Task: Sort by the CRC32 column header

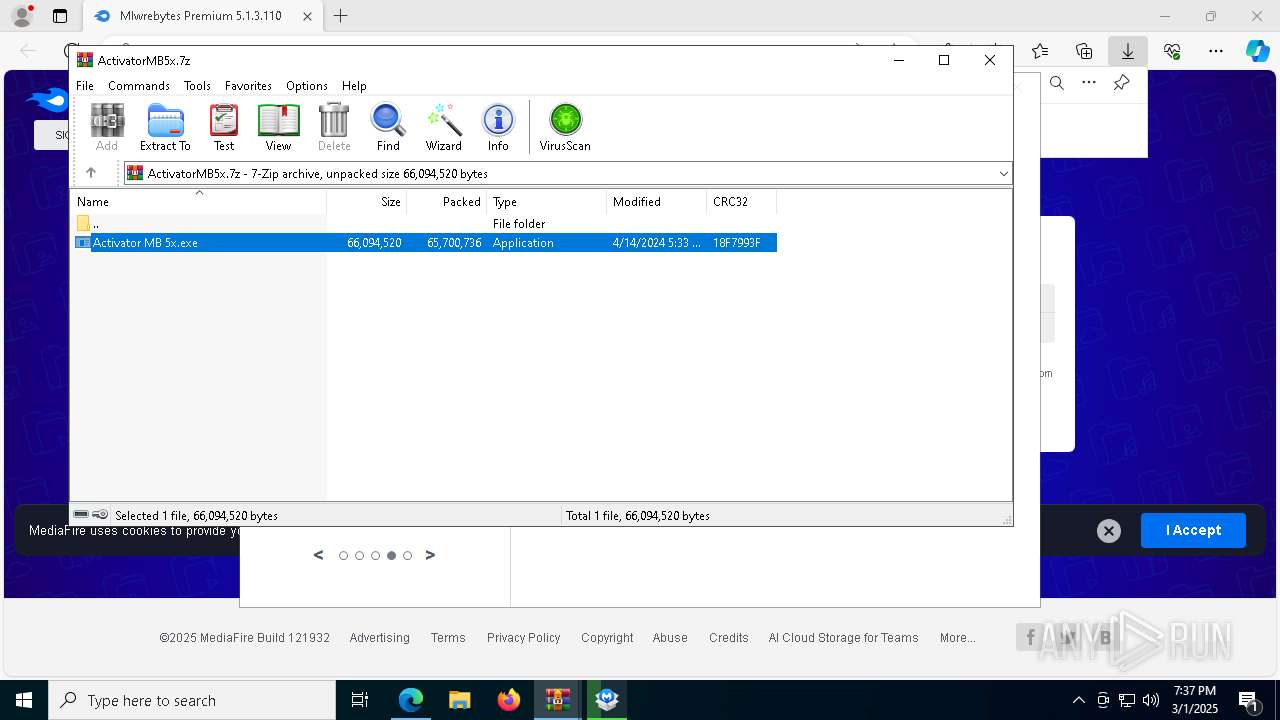Action: click(x=742, y=202)
